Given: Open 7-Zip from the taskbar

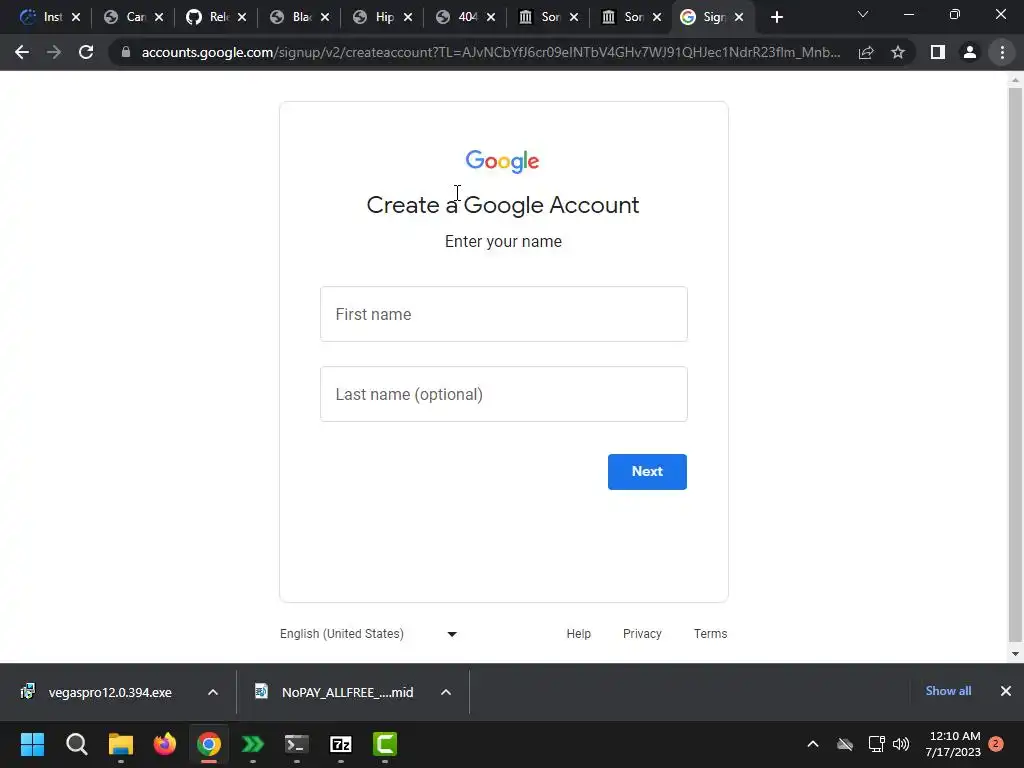Looking at the screenshot, I should 341,744.
